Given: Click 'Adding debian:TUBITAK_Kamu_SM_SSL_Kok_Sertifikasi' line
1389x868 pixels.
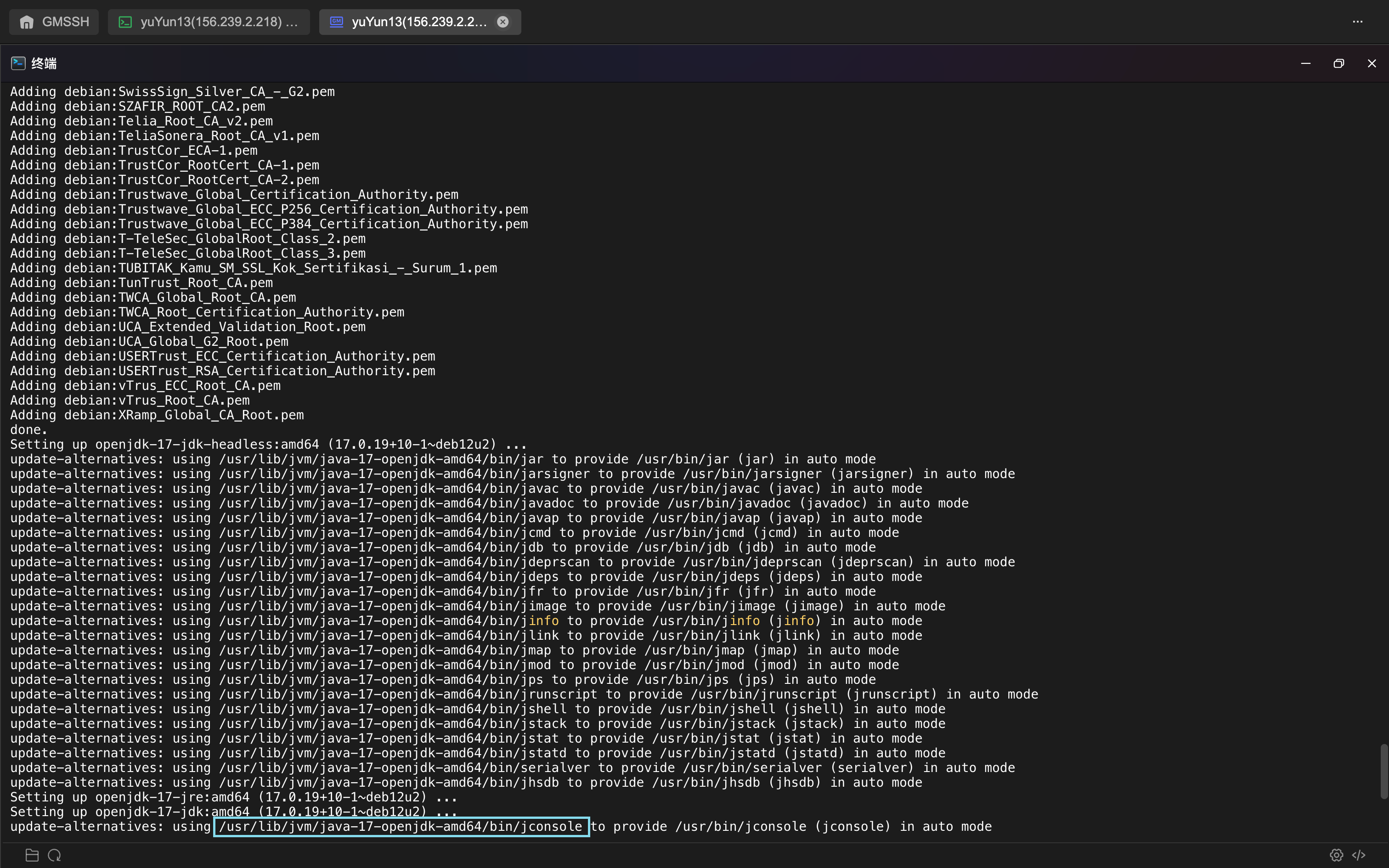Looking at the screenshot, I should 254,268.
